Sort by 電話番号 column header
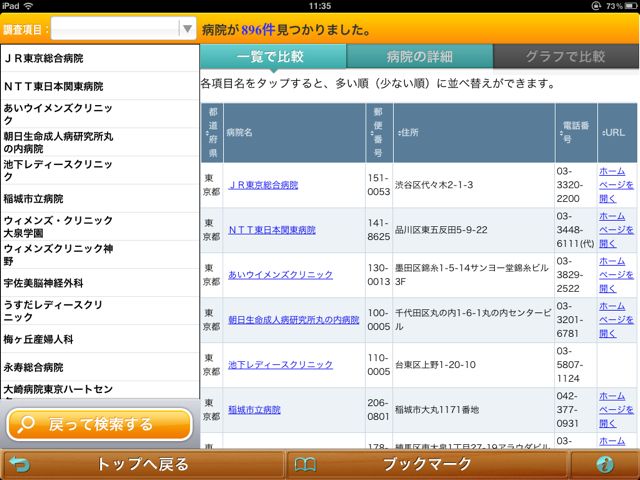The image size is (640, 480). [576, 133]
